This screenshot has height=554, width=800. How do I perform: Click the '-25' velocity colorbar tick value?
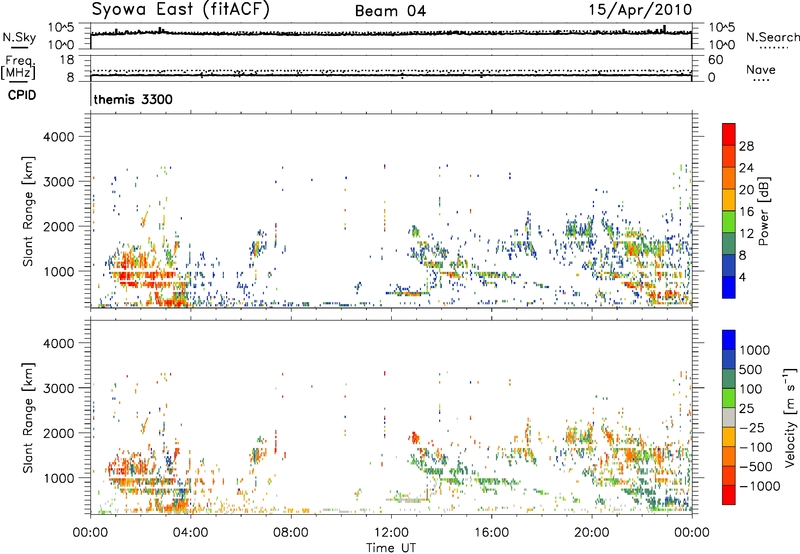(753, 428)
